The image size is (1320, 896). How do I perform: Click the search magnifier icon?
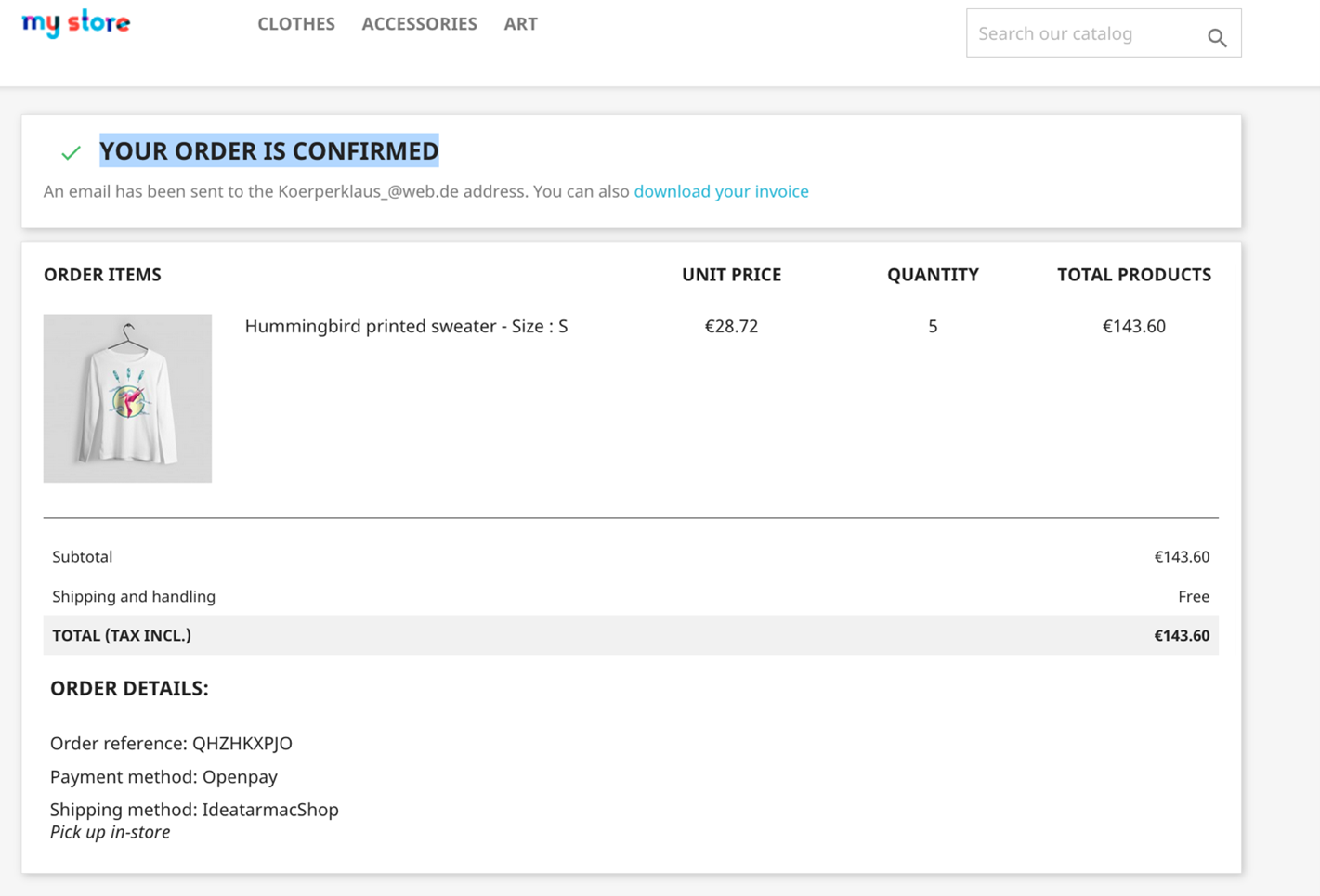[1217, 37]
